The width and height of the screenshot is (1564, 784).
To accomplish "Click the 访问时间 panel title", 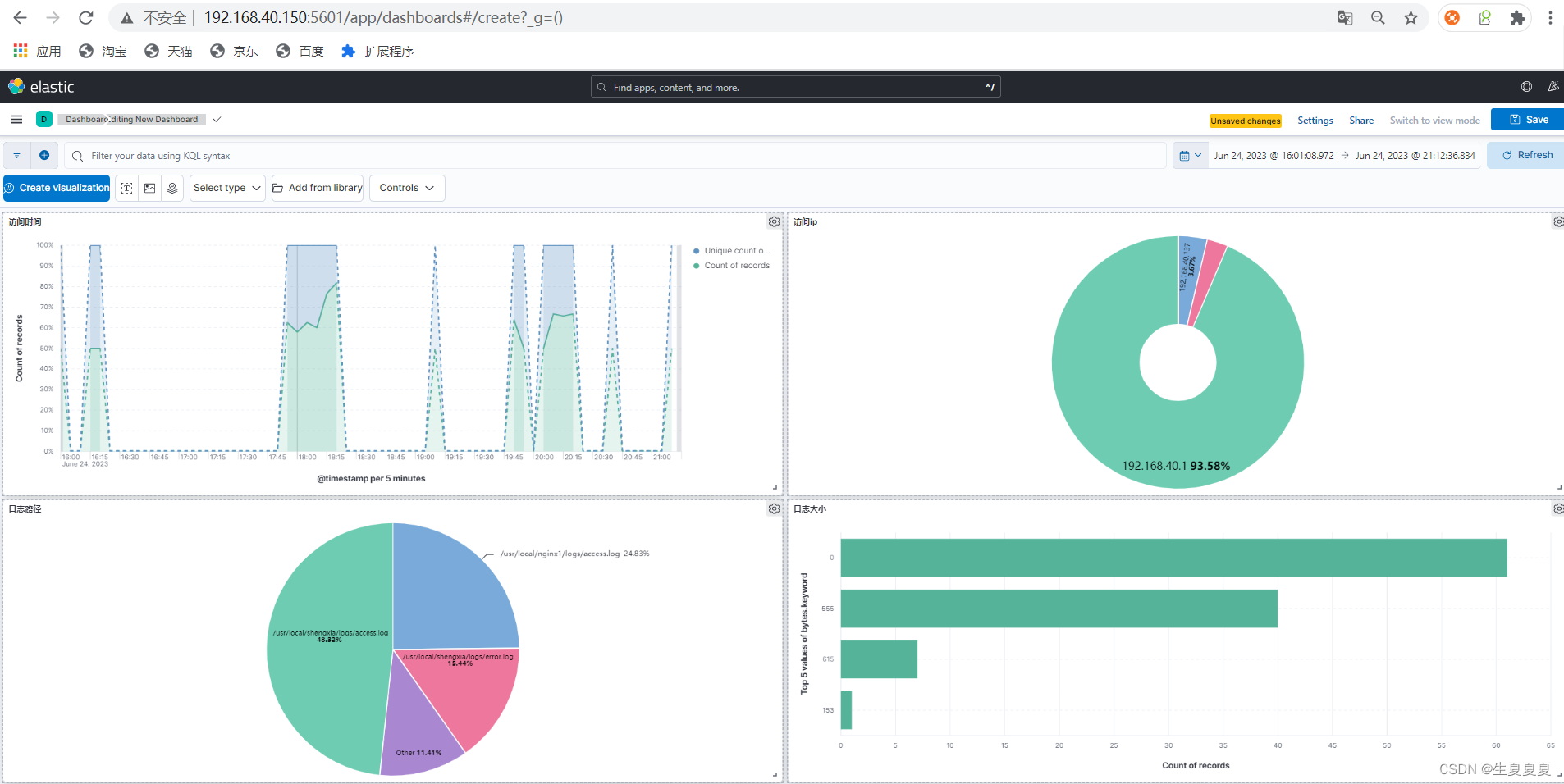I will (x=25, y=221).
